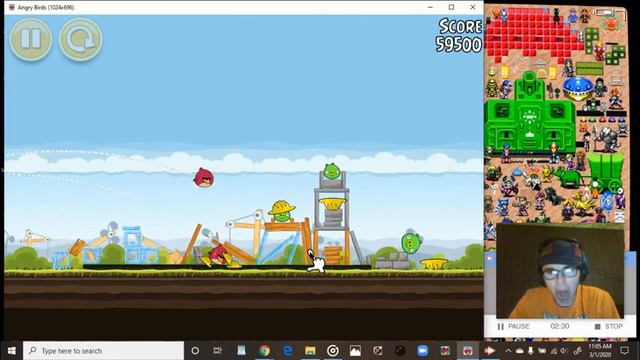640x360 pixels.
Task: Click the dark round icon in the taskbar
Action: pos(400,351)
